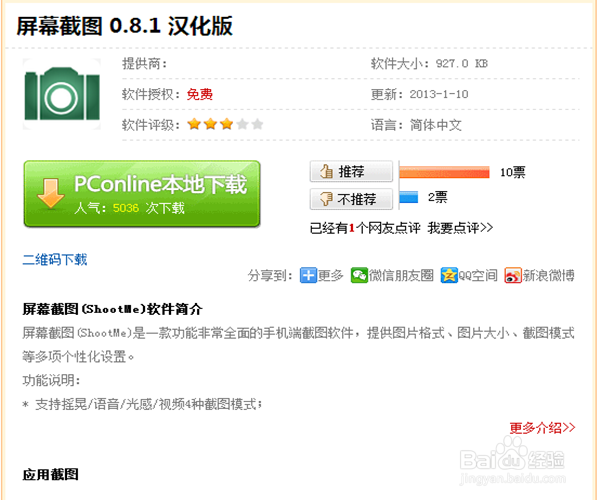Click the orange 10票 vote bar
Viewport: 600px width, 500px height.
(444, 172)
